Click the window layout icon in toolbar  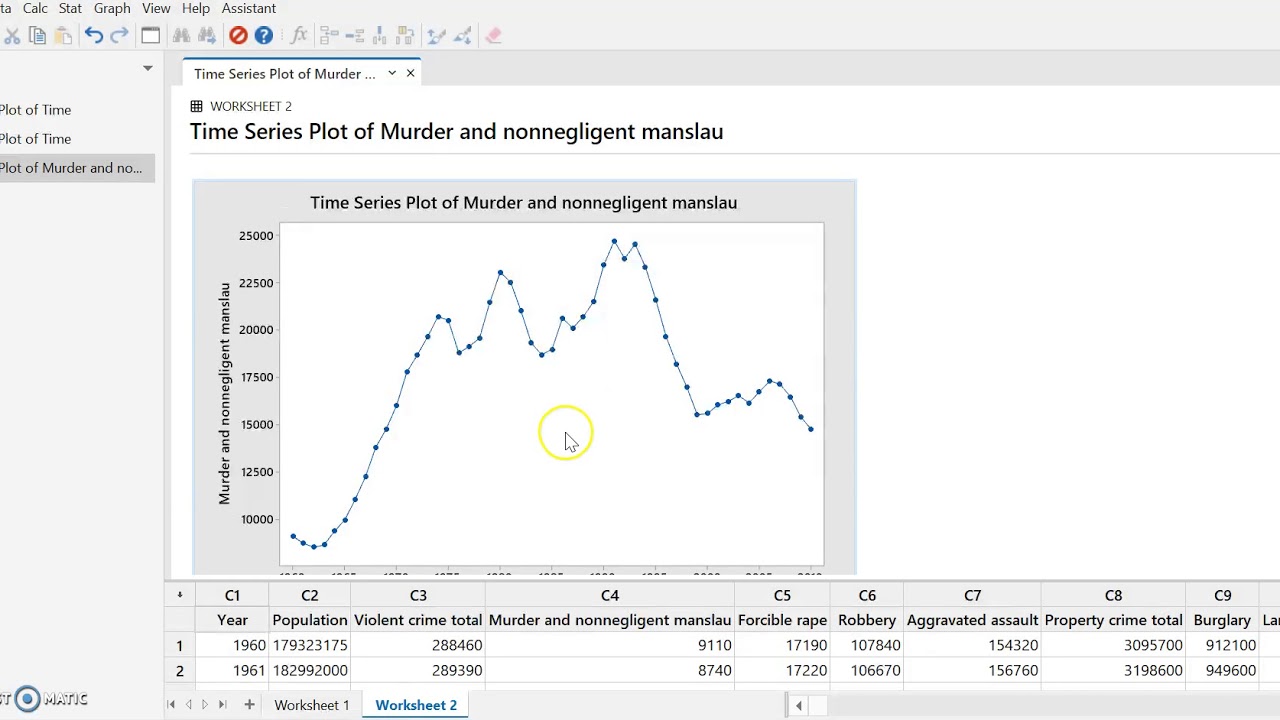point(150,36)
